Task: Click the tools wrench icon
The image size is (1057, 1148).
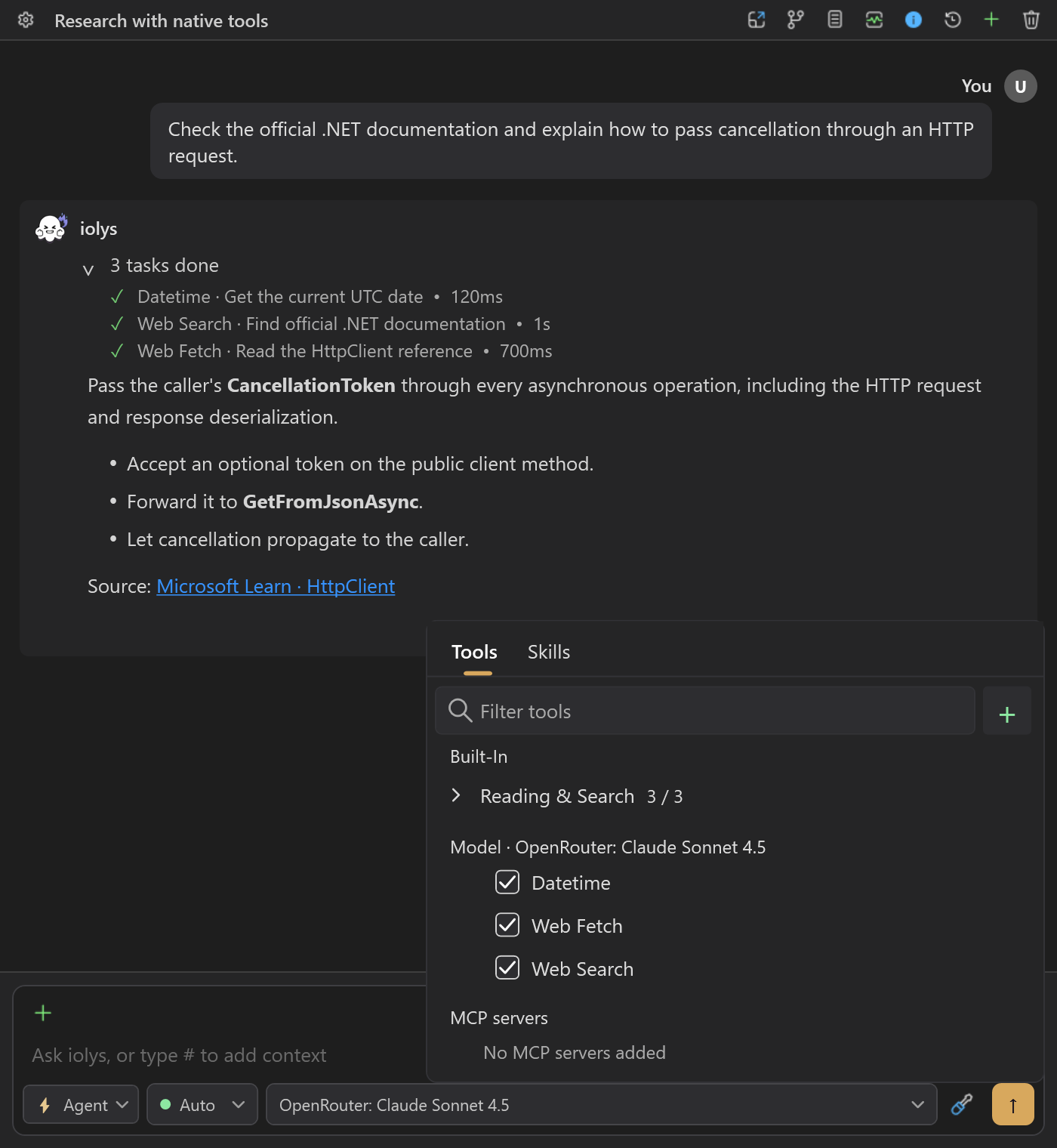Action: 962,1104
